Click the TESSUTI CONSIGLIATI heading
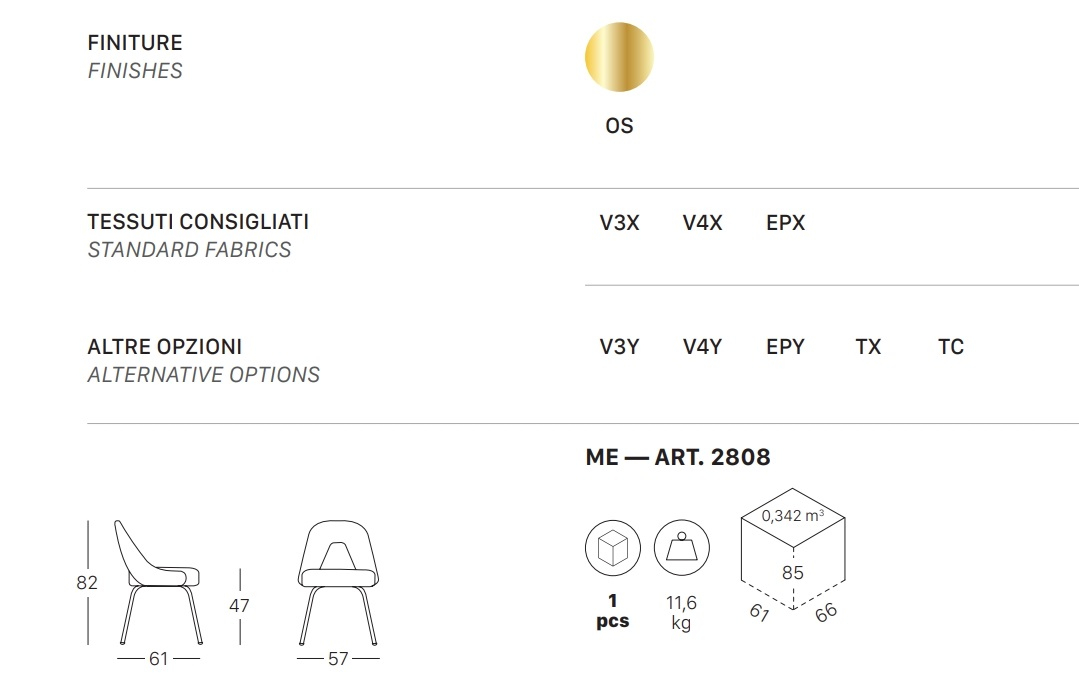Viewport: 1079px width, 700px height. pos(198,222)
